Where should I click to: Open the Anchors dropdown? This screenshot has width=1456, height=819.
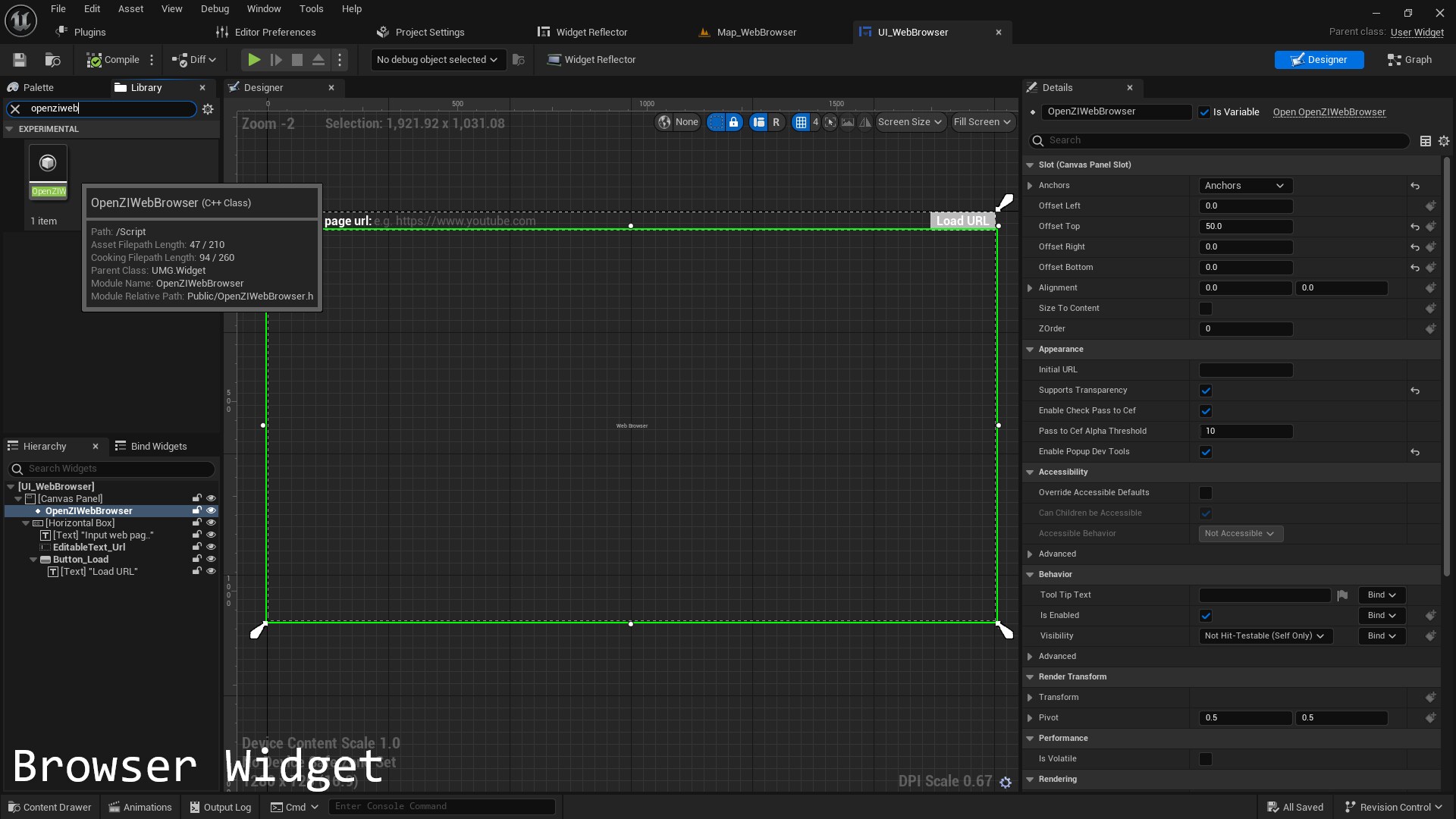(x=1244, y=185)
